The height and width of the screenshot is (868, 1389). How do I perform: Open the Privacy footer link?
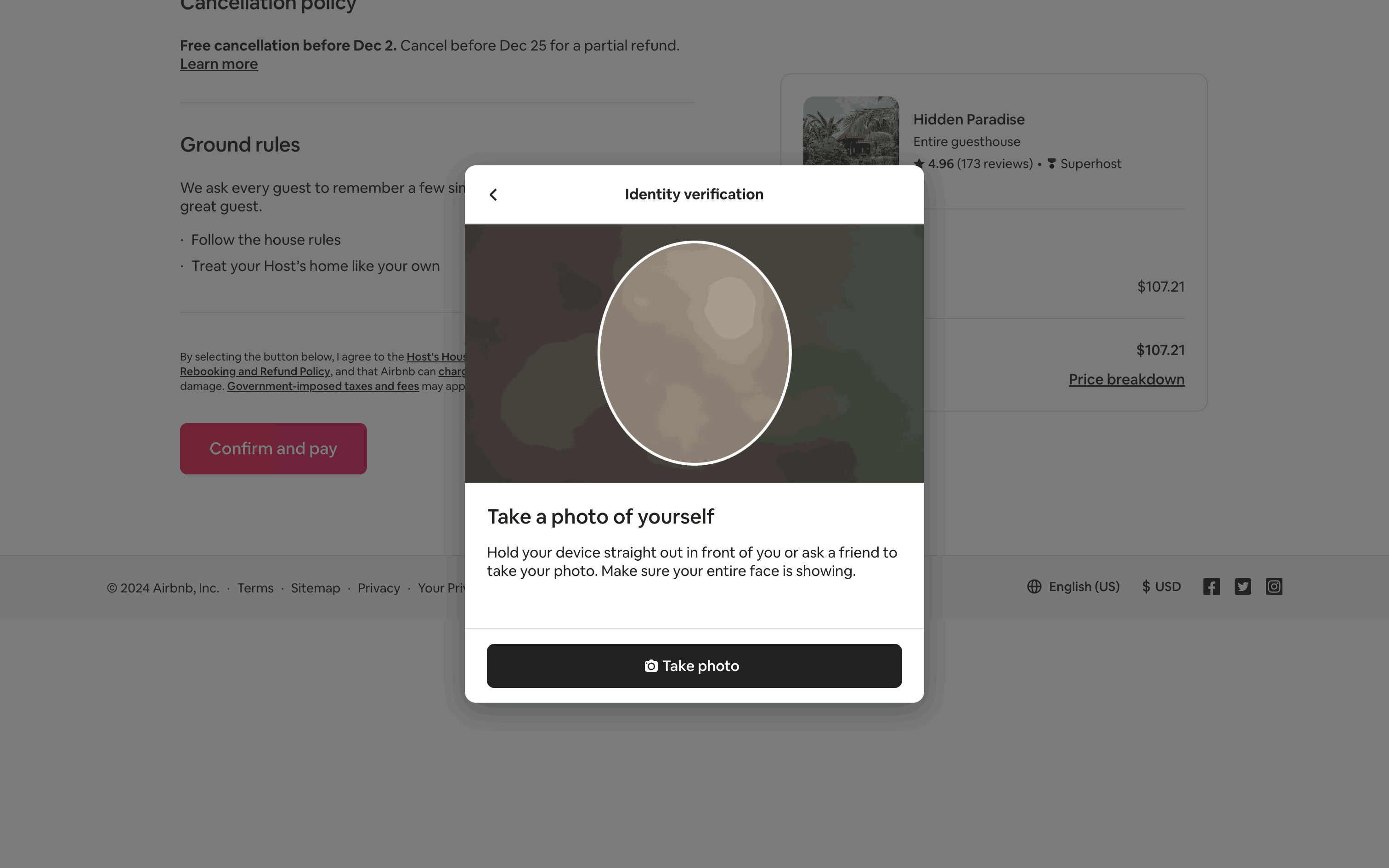click(x=379, y=588)
